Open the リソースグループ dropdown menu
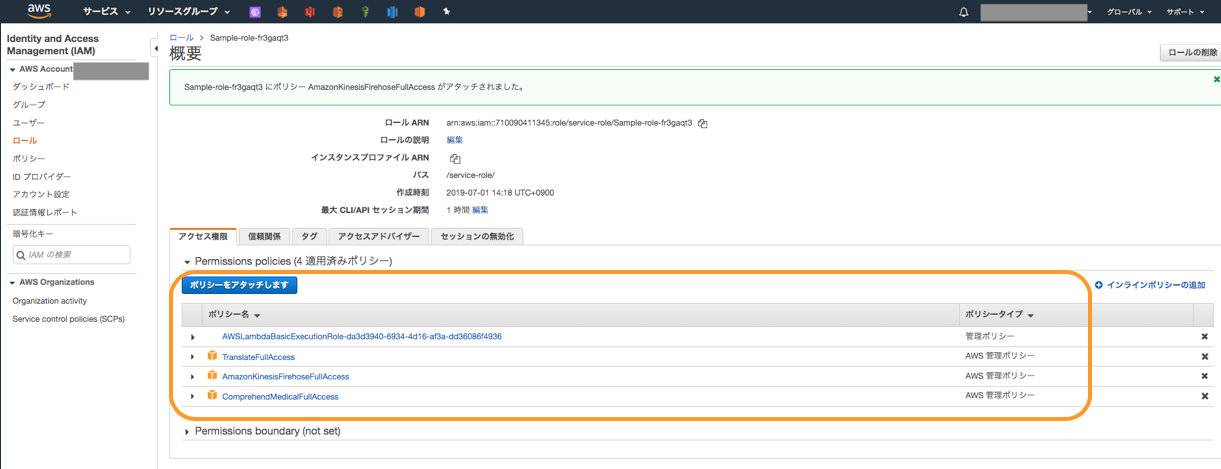1221x469 pixels. coord(189,12)
